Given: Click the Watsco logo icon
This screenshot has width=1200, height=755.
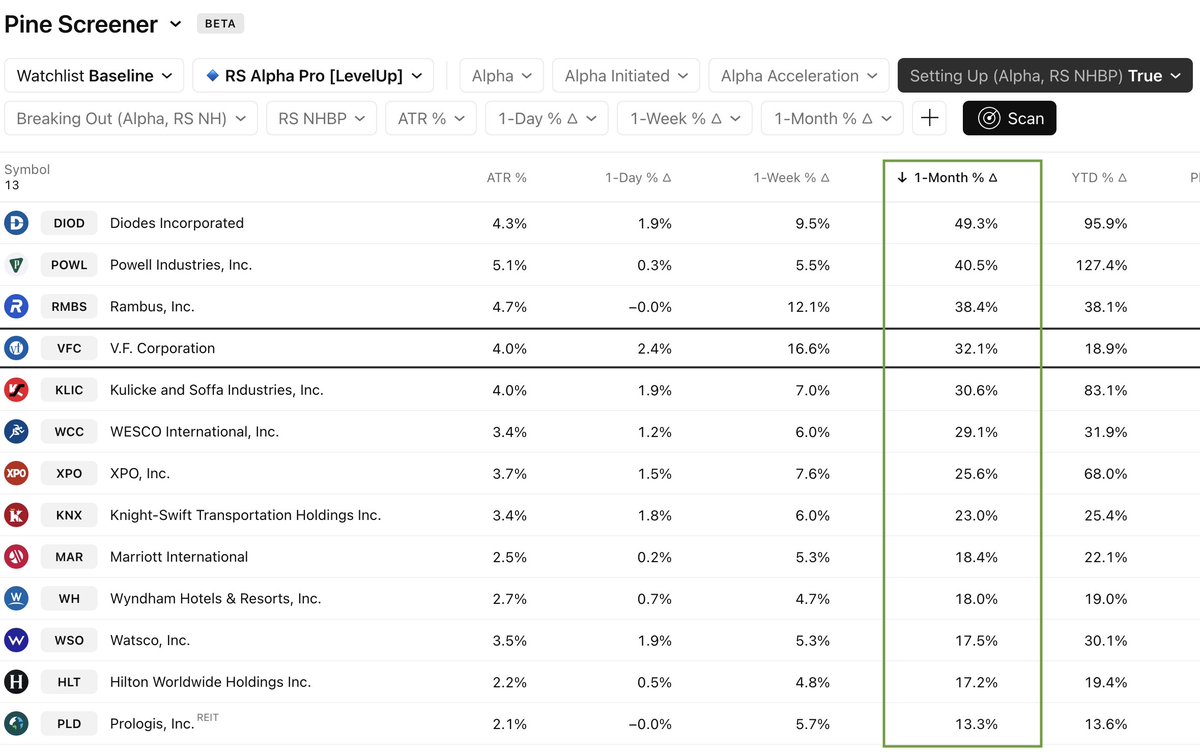Looking at the screenshot, I should [x=16, y=640].
